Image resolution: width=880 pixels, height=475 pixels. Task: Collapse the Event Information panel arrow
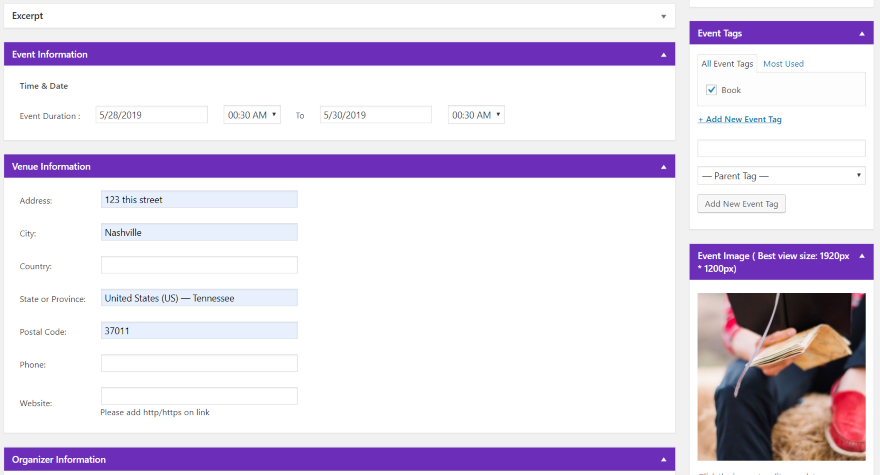click(x=663, y=54)
